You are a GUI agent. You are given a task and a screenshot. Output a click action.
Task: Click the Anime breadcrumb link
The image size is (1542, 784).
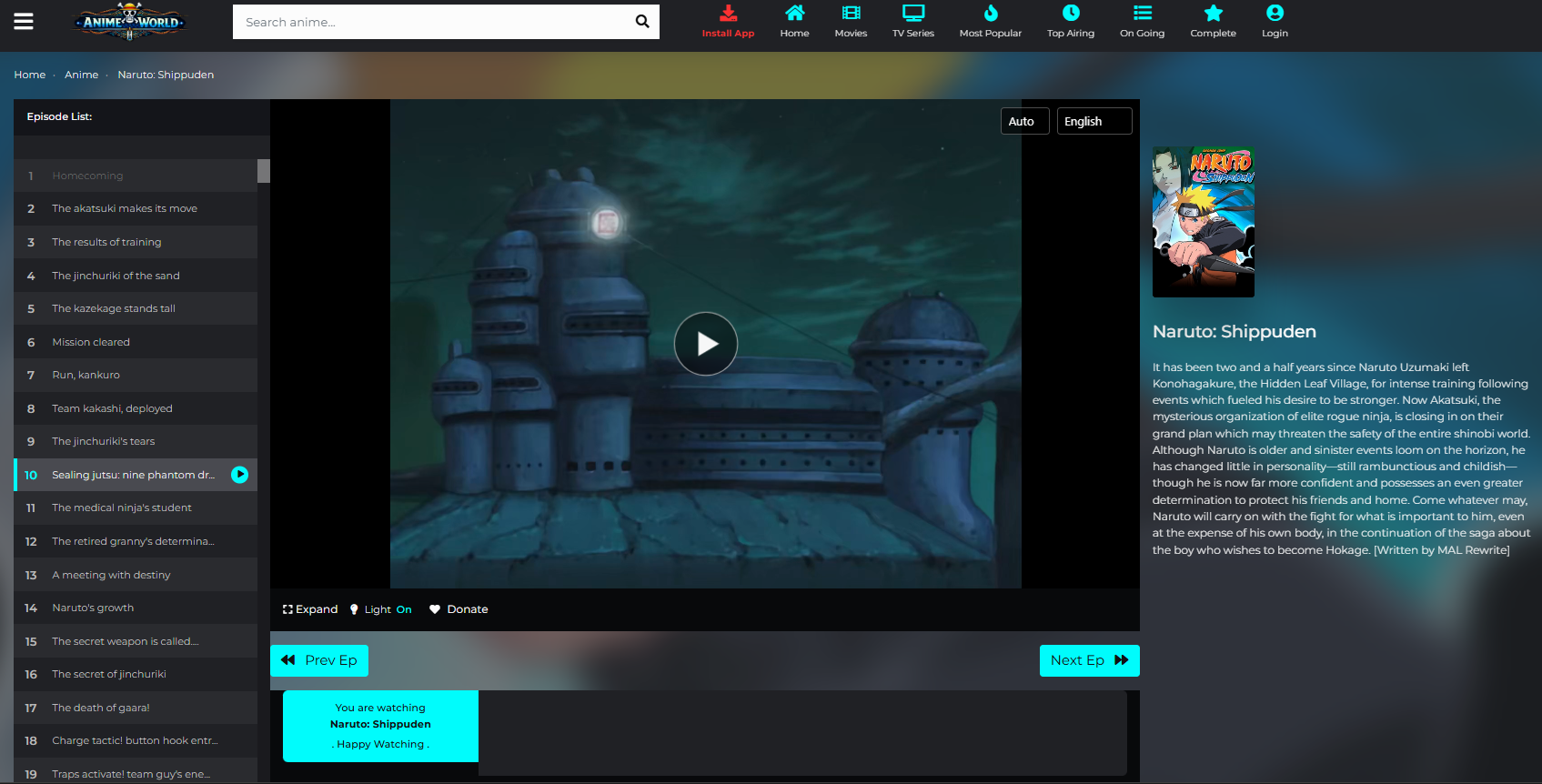(81, 75)
